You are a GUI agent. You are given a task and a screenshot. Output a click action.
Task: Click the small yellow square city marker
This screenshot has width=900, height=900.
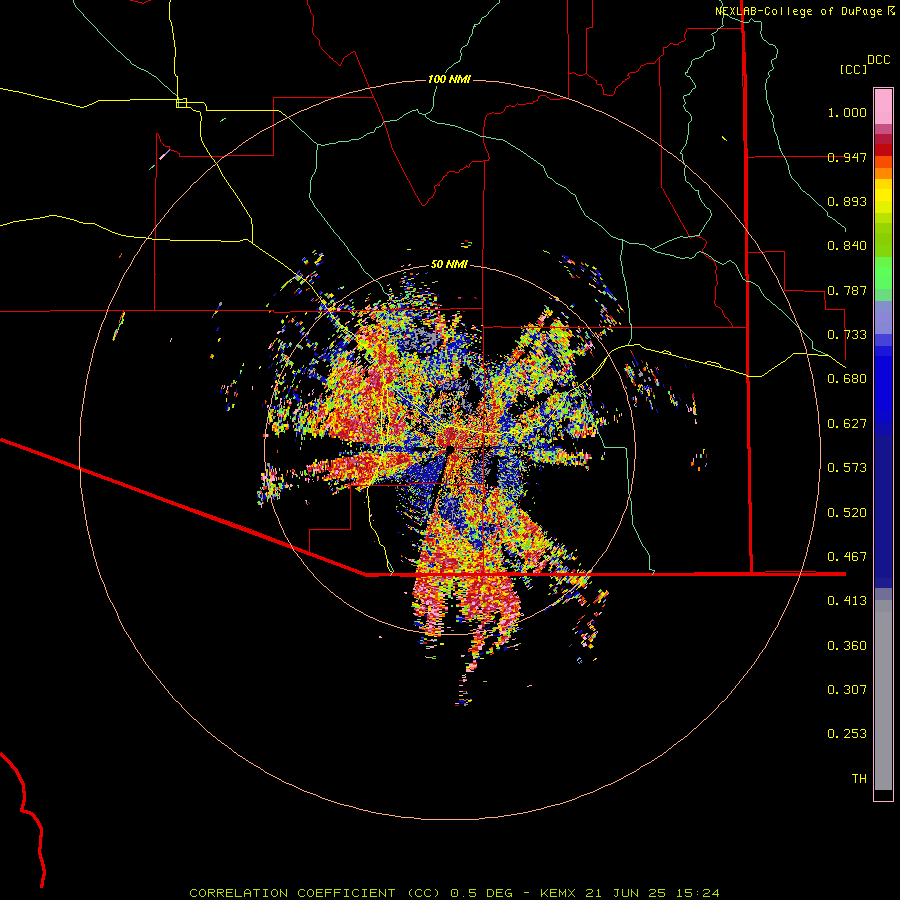click(181, 103)
